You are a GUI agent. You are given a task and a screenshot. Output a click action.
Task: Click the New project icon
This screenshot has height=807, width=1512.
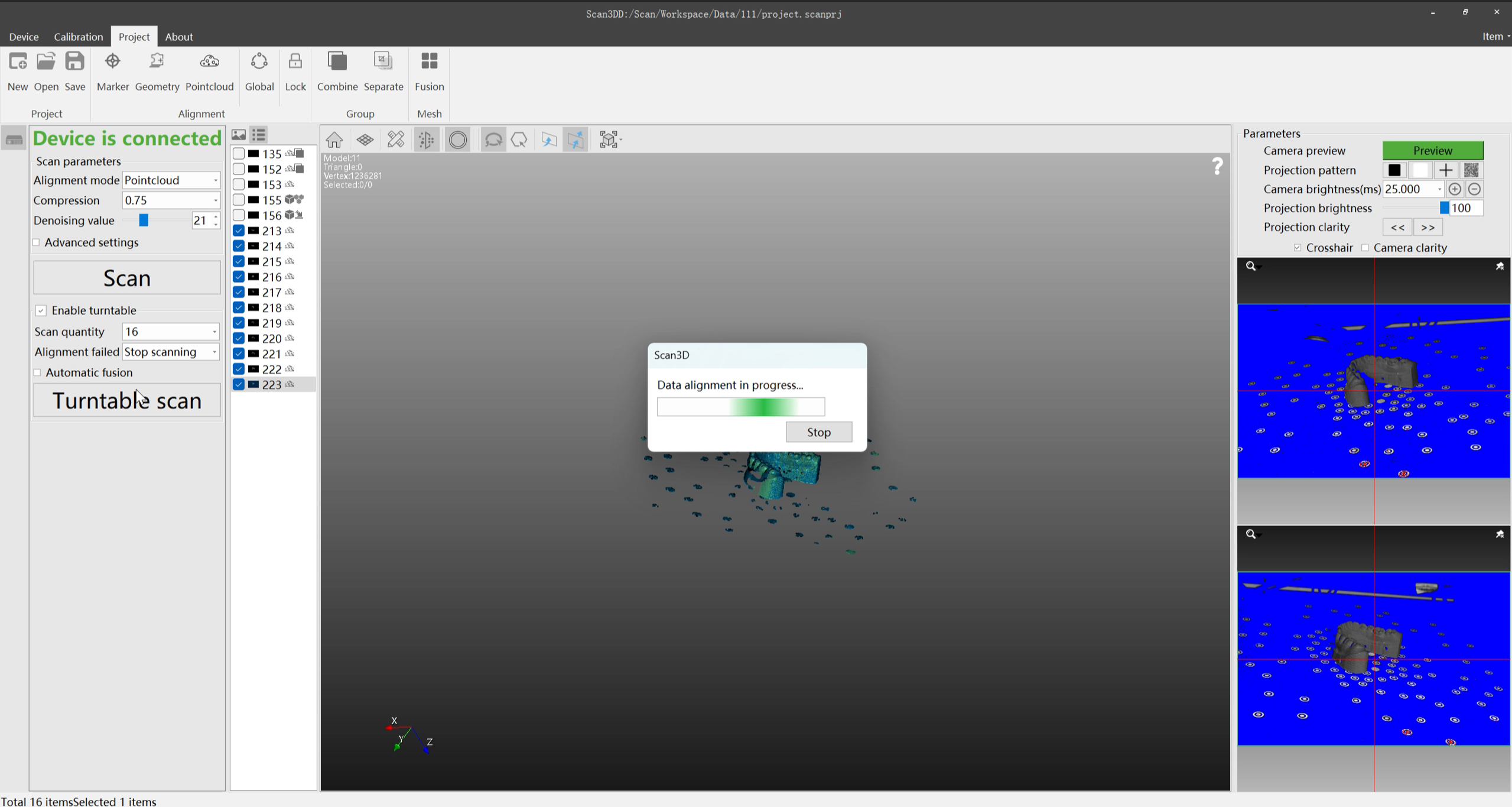(18, 61)
